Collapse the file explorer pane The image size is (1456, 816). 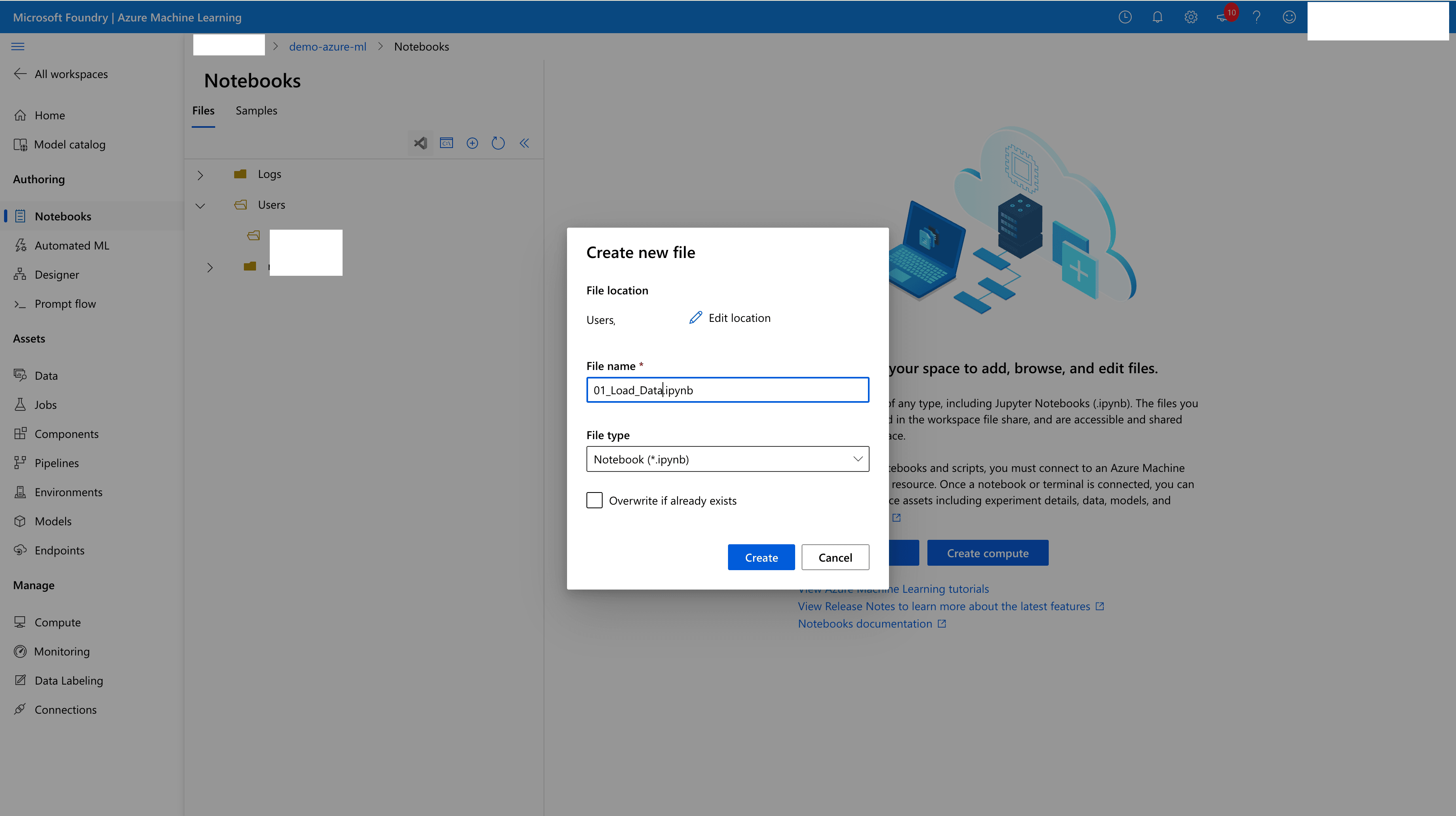[524, 143]
